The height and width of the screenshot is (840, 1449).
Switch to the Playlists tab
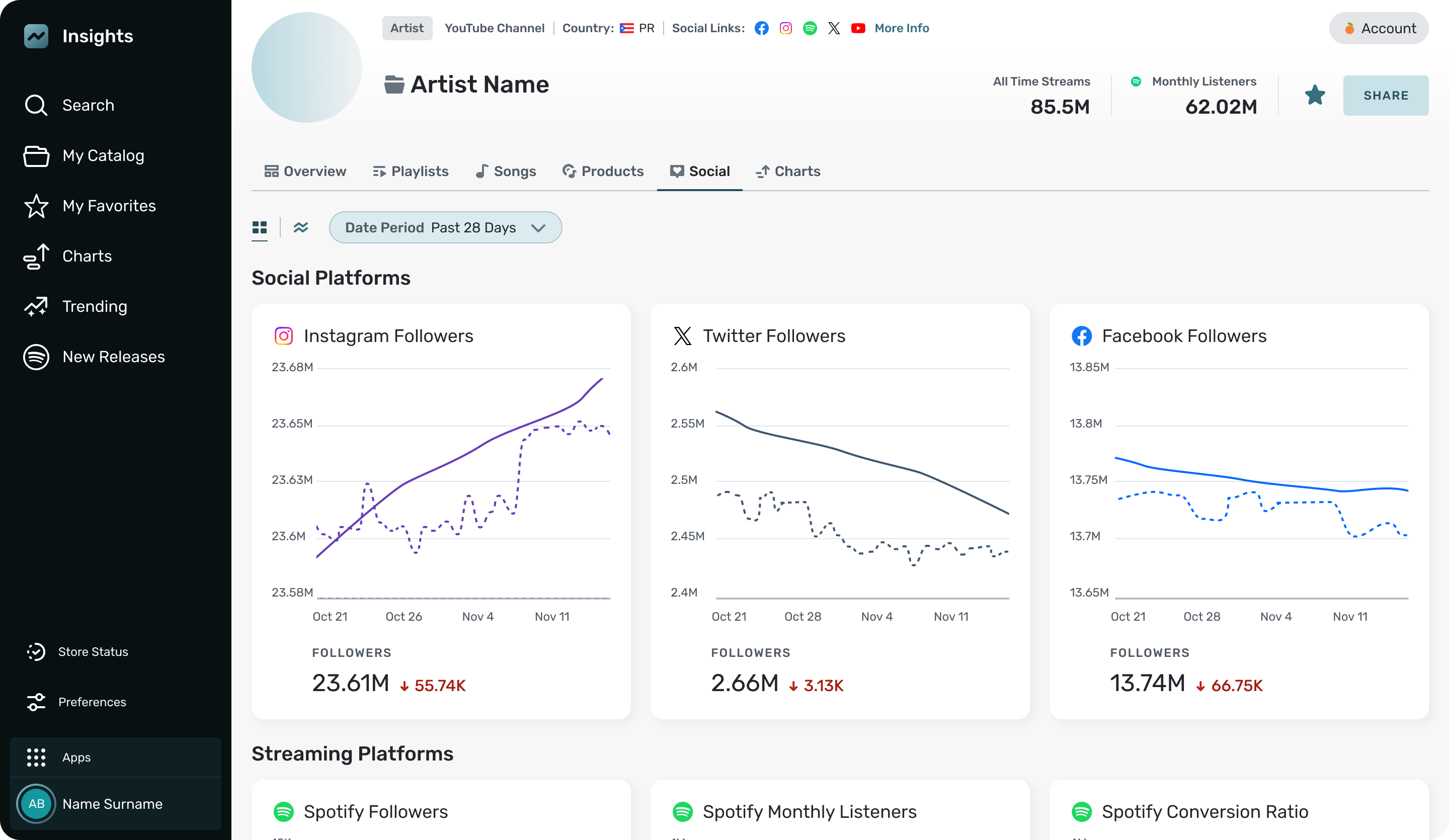point(411,172)
